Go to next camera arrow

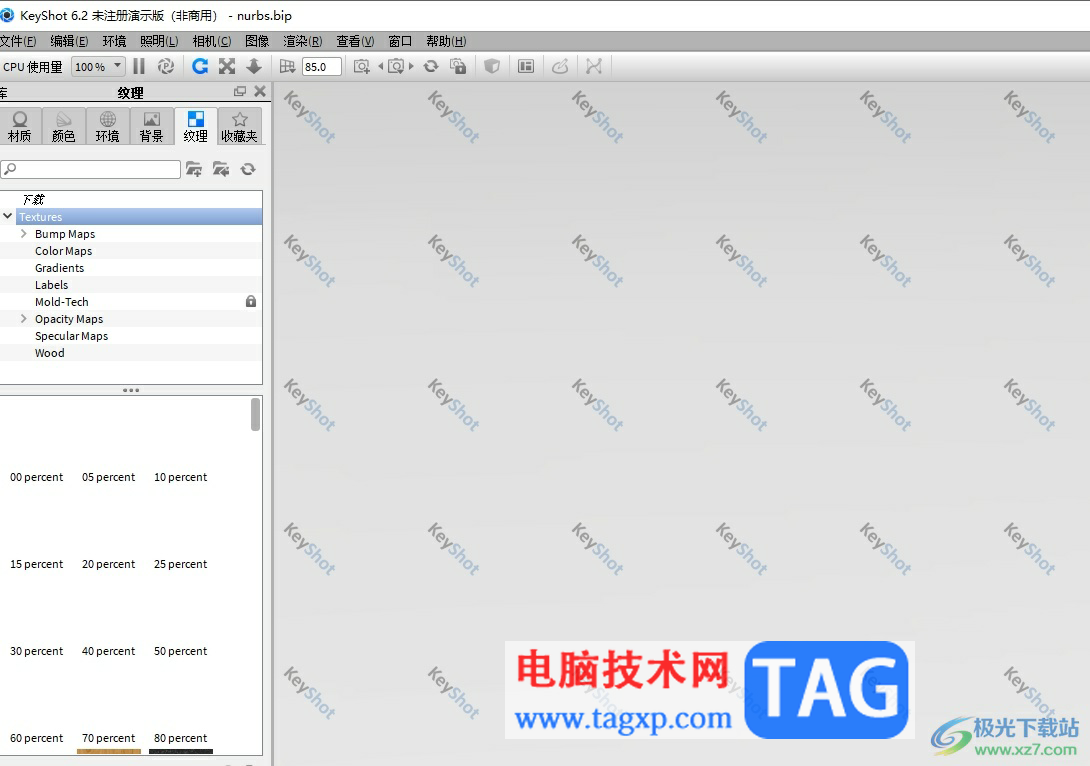pos(411,66)
